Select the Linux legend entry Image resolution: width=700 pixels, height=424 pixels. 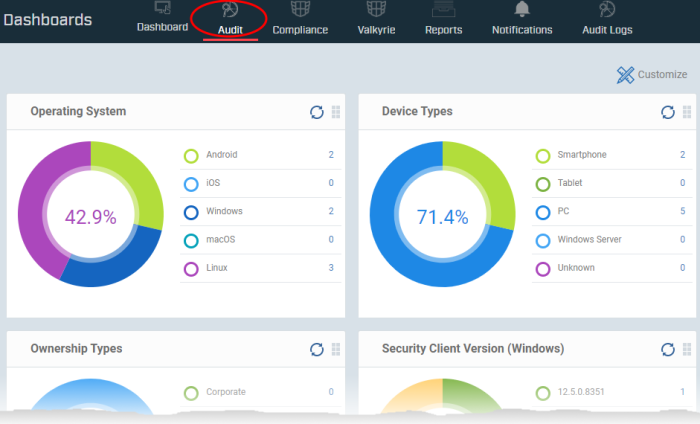coord(260,268)
